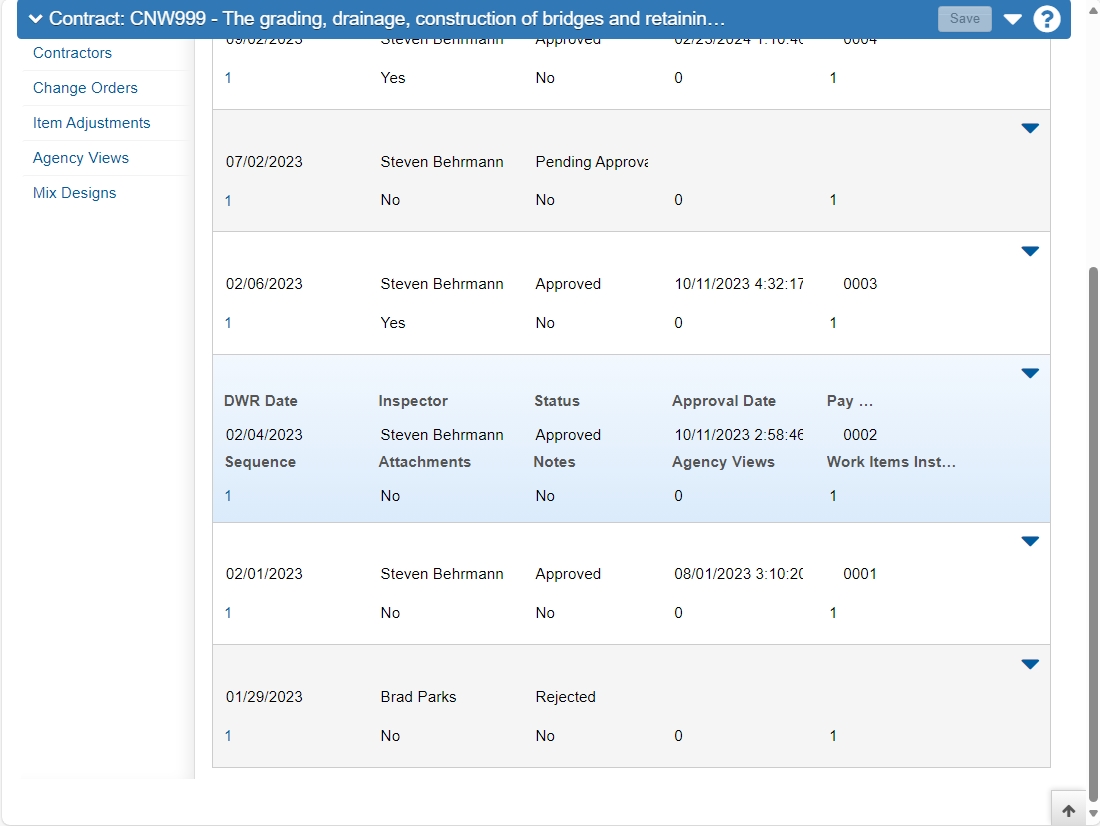Viewport: 1100px width, 826px height.
Task: Select the 02/01/2023 Approved DWR row
Action: click(631, 584)
